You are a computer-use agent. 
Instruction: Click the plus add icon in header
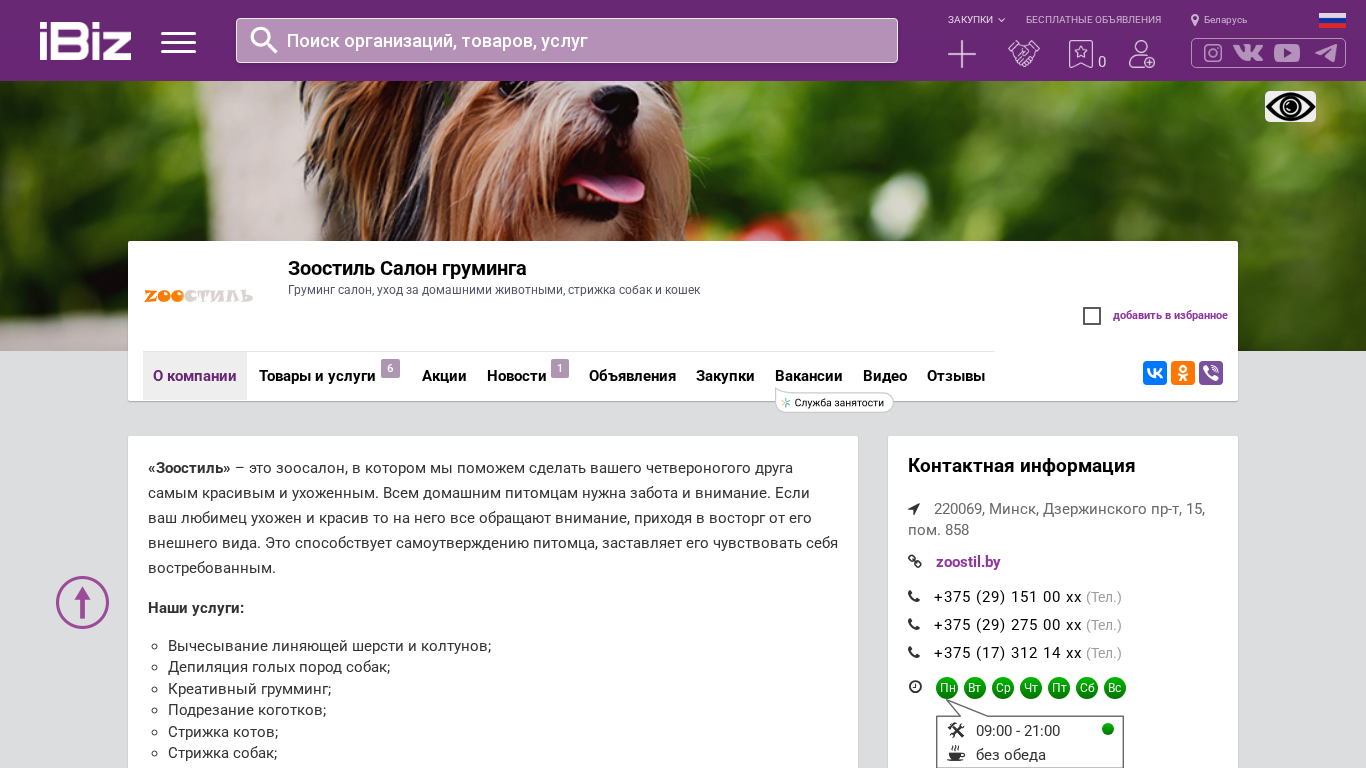click(x=961, y=54)
